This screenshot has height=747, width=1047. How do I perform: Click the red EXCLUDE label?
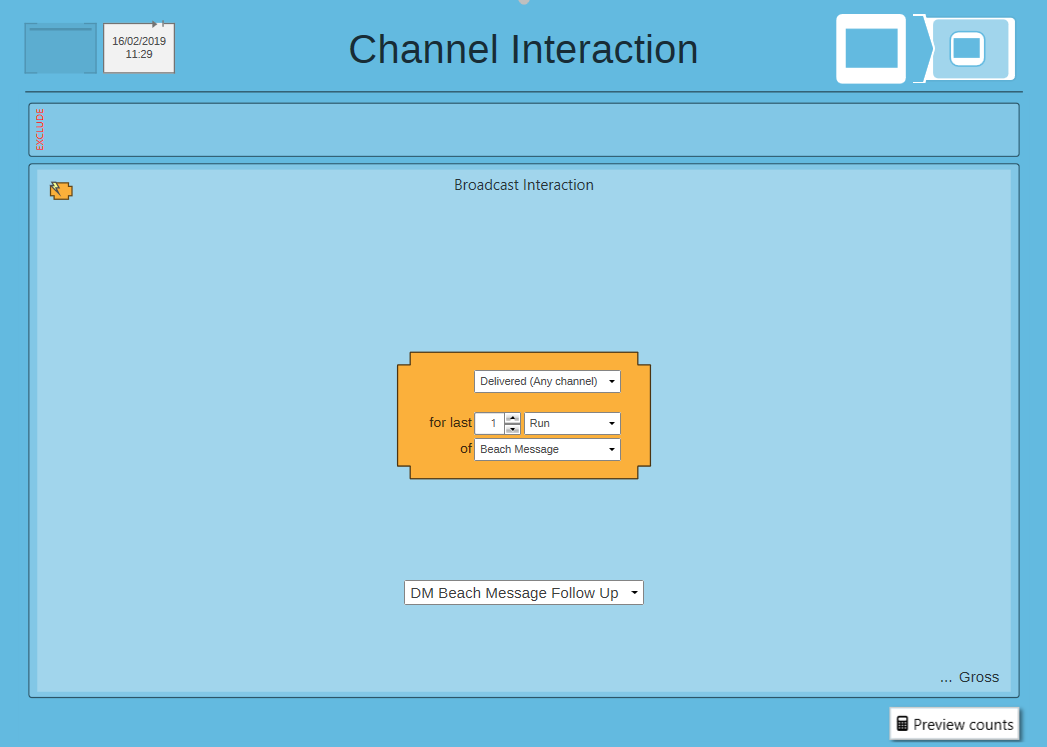(39, 130)
